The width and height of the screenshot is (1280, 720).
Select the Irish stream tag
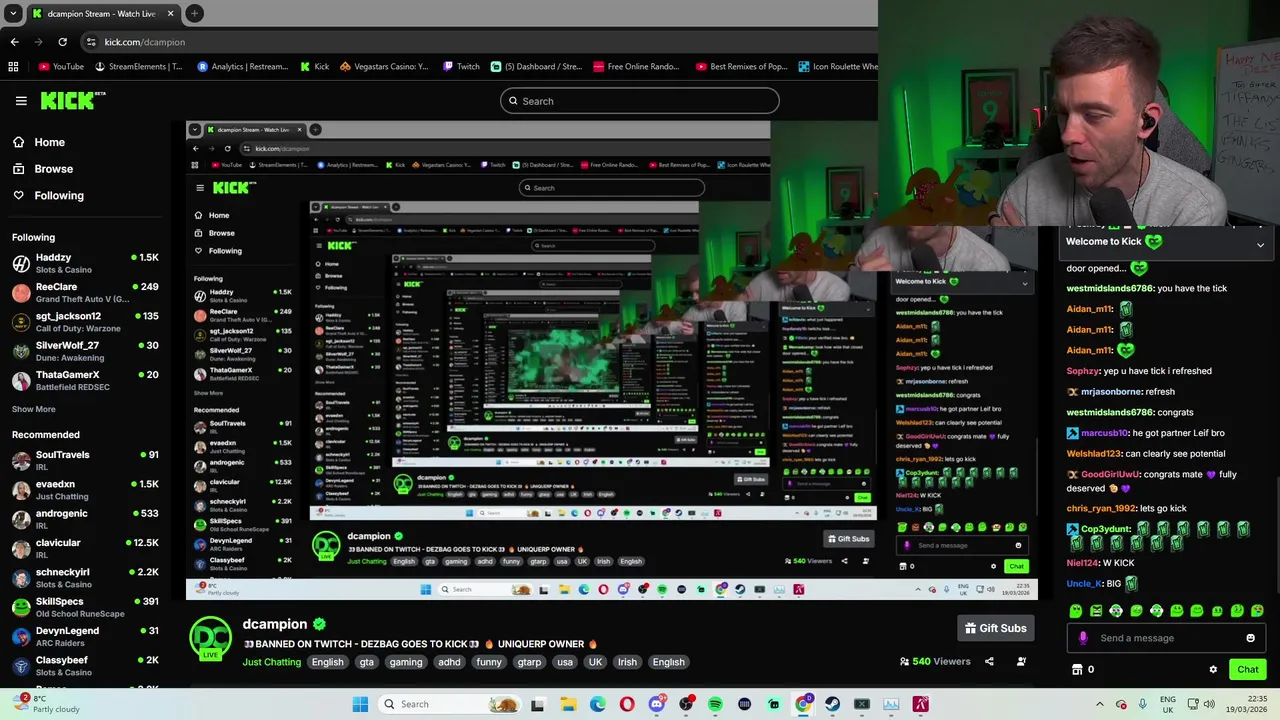627,662
